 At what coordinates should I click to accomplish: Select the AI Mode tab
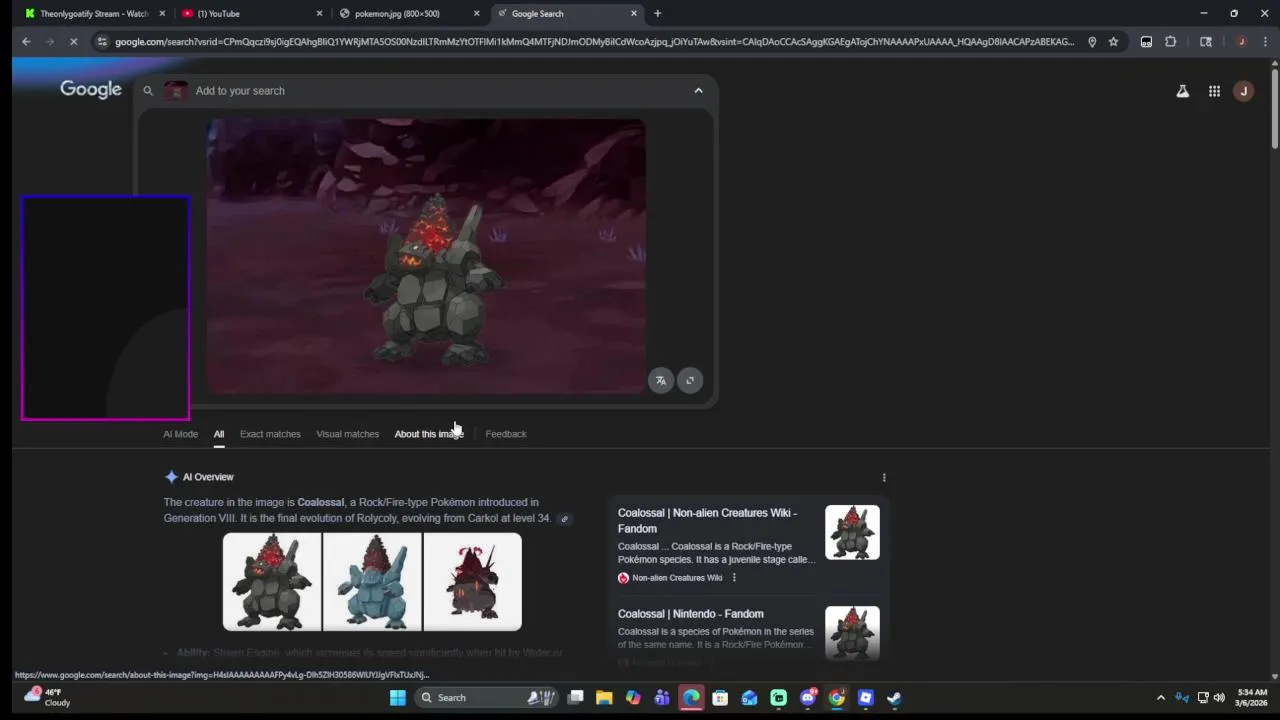pos(181,434)
